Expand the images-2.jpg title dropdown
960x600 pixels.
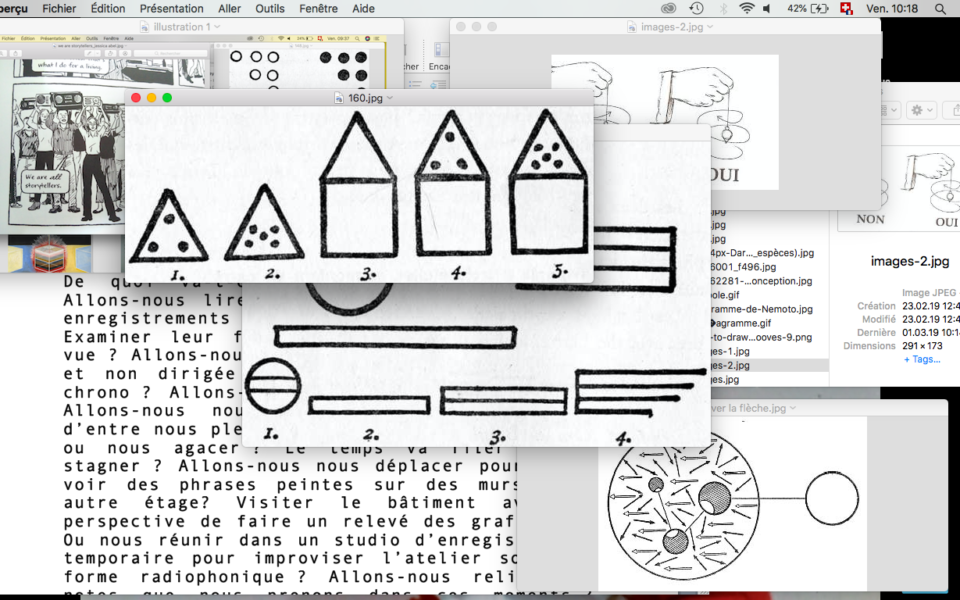pyautogui.click(x=710, y=27)
